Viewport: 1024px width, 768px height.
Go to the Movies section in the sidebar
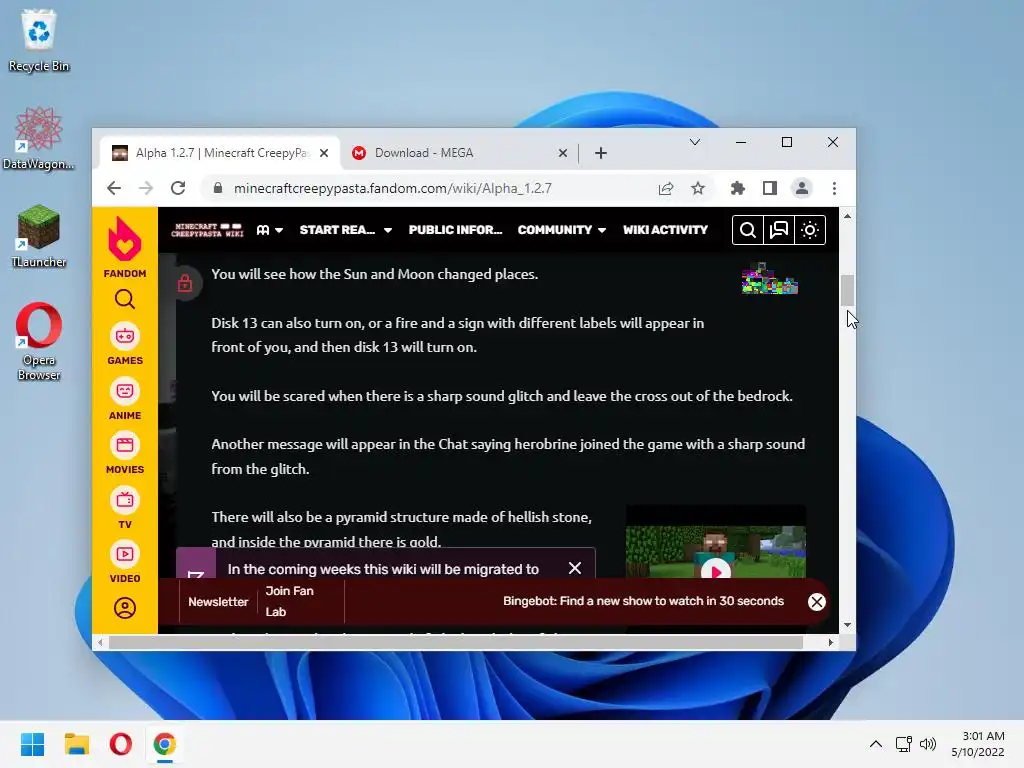click(x=125, y=453)
